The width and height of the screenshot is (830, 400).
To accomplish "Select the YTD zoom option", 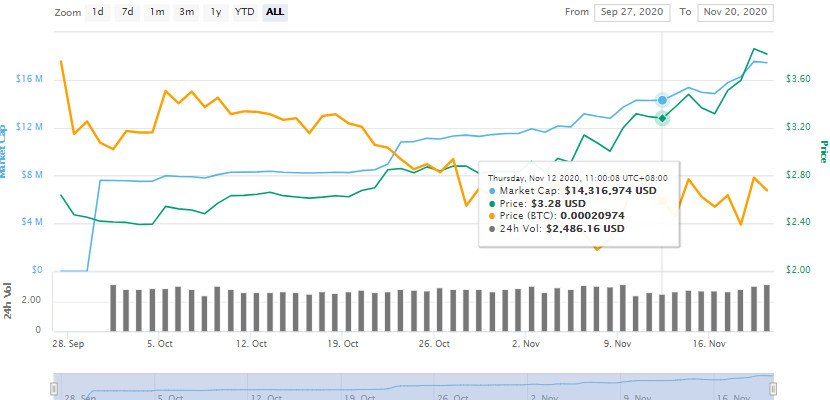I will pos(245,12).
